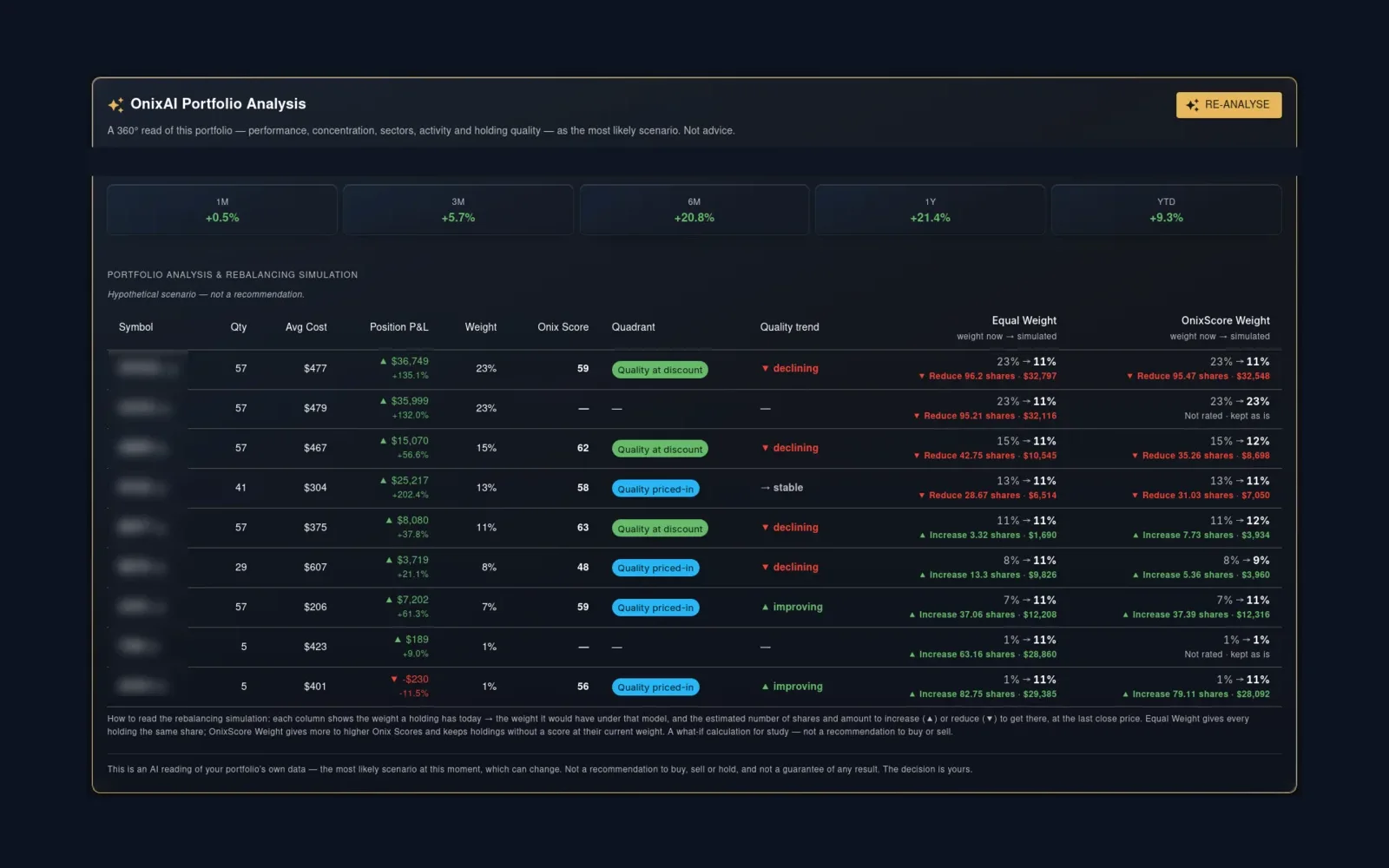Select the $25,217 position P&L value
1389x868 pixels.
point(410,481)
